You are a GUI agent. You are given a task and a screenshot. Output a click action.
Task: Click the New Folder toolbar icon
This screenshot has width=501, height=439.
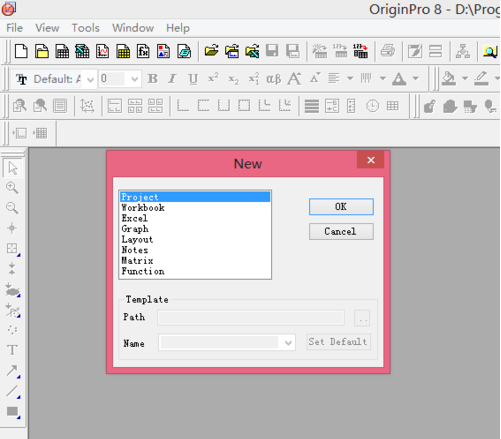tap(42, 52)
